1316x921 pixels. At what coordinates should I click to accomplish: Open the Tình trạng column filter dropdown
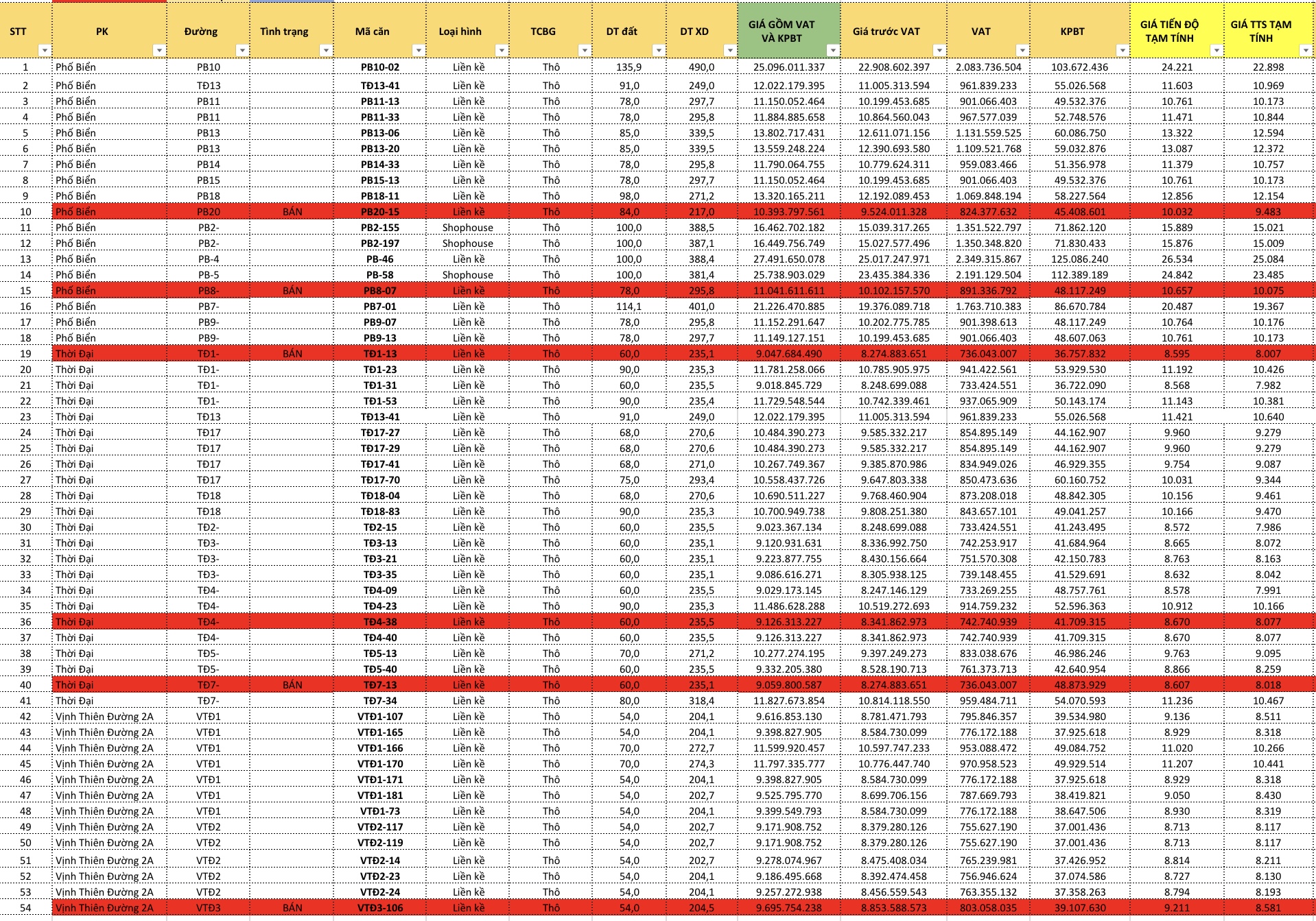(326, 50)
